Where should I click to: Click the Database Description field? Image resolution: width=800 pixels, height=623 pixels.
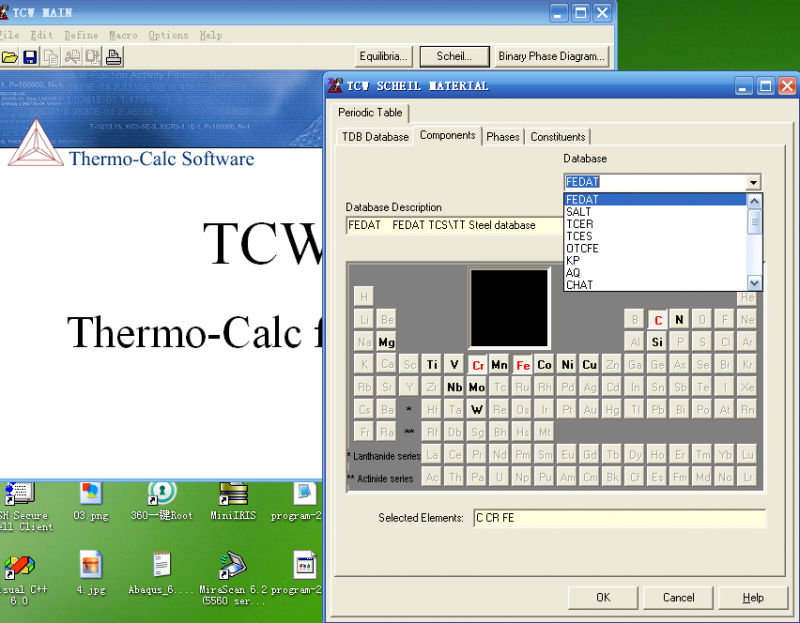pos(454,225)
